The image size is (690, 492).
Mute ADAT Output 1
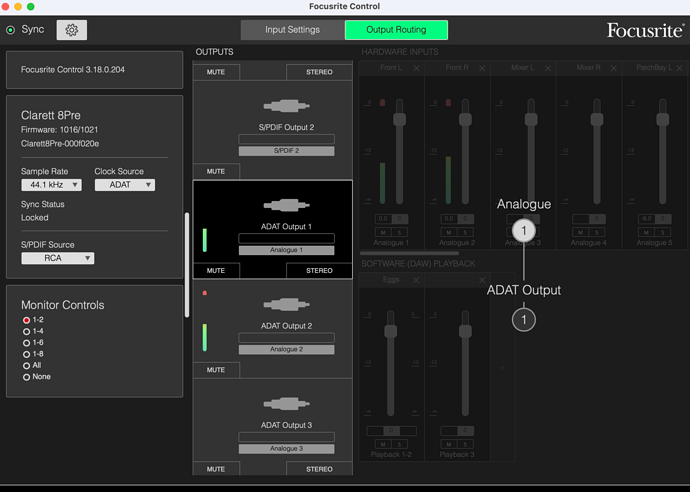(216, 271)
